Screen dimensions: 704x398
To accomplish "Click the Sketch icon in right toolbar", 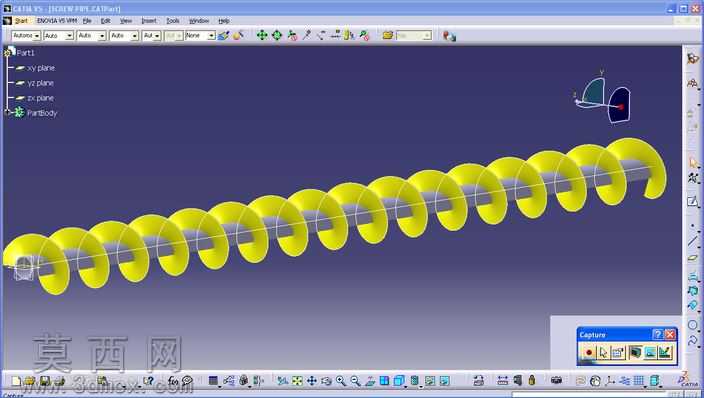I will pyautogui.click(x=692, y=201).
